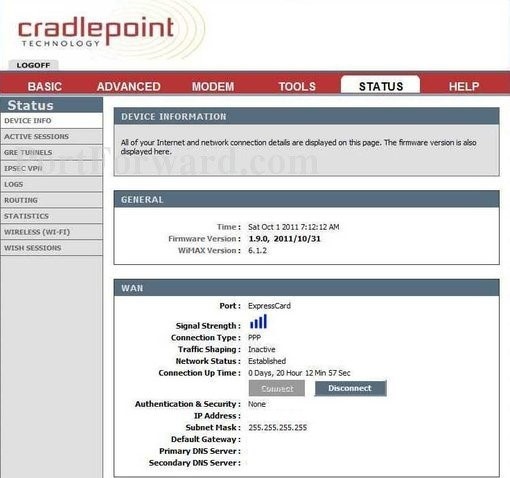Image resolution: width=510 pixels, height=478 pixels.
Task: Open WIRELESS (WI-FI) status page
Action: tap(51, 232)
